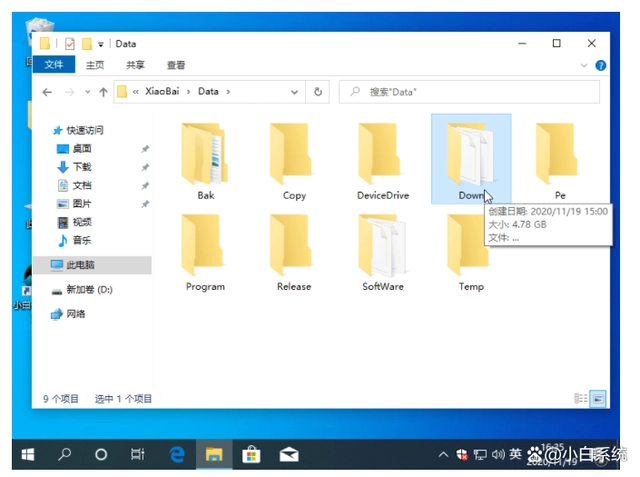Open the 查看 ribbon tab
This screenshot has width=640, height=477.
point(176,65)
